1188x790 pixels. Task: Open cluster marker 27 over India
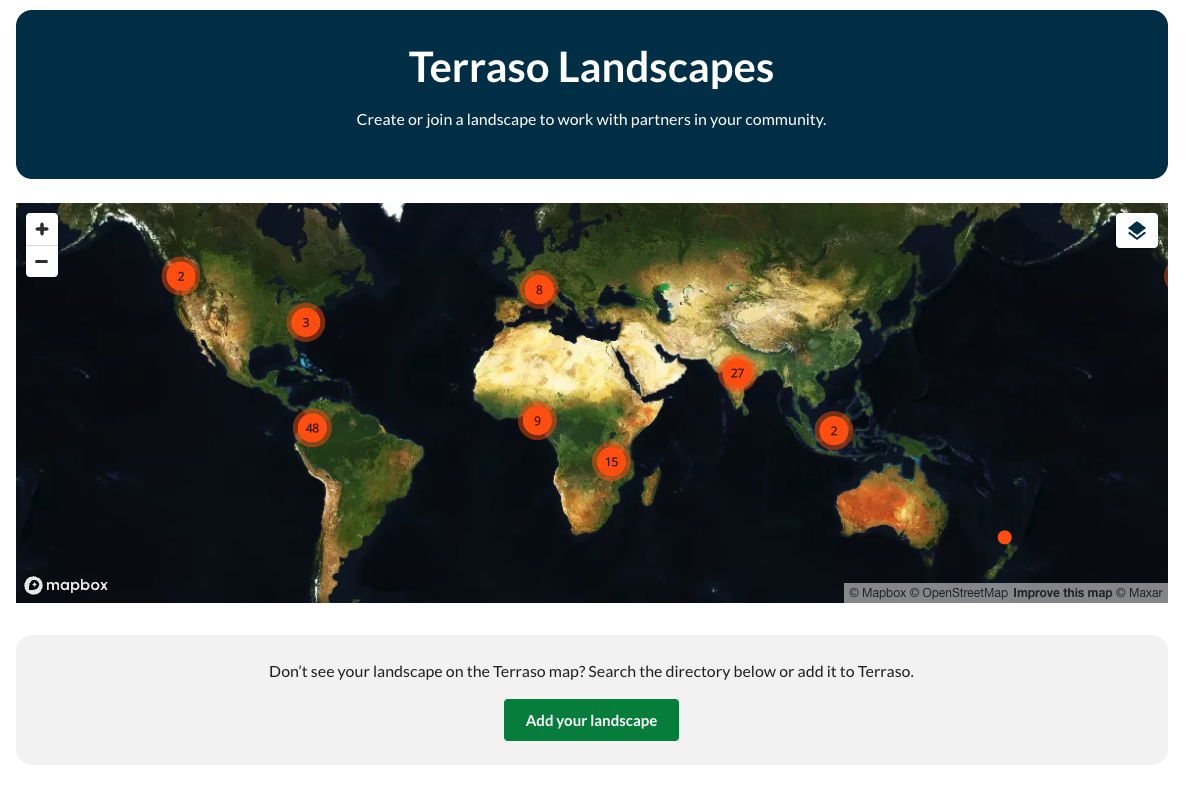click(737, 373)
